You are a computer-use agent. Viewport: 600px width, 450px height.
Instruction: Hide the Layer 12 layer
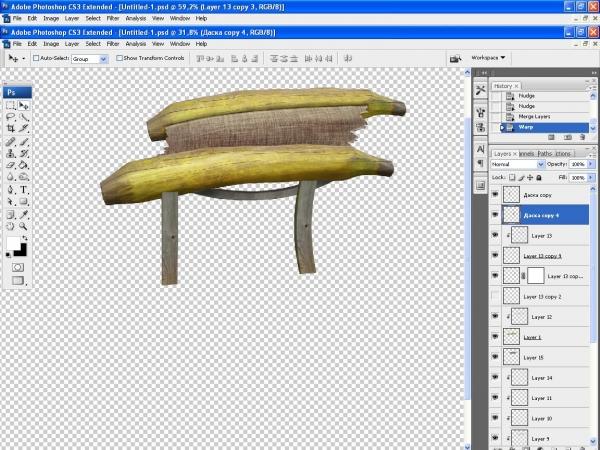pyautogui.click(x=495, y=316)
